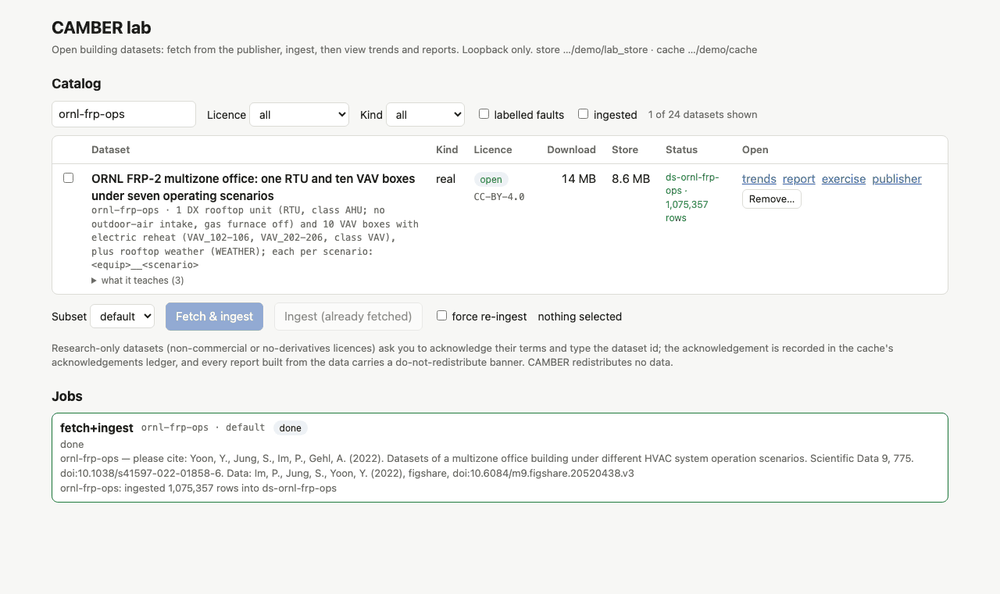
Task: Click the CAMBER lab page heading
Action: pos(101,28)
